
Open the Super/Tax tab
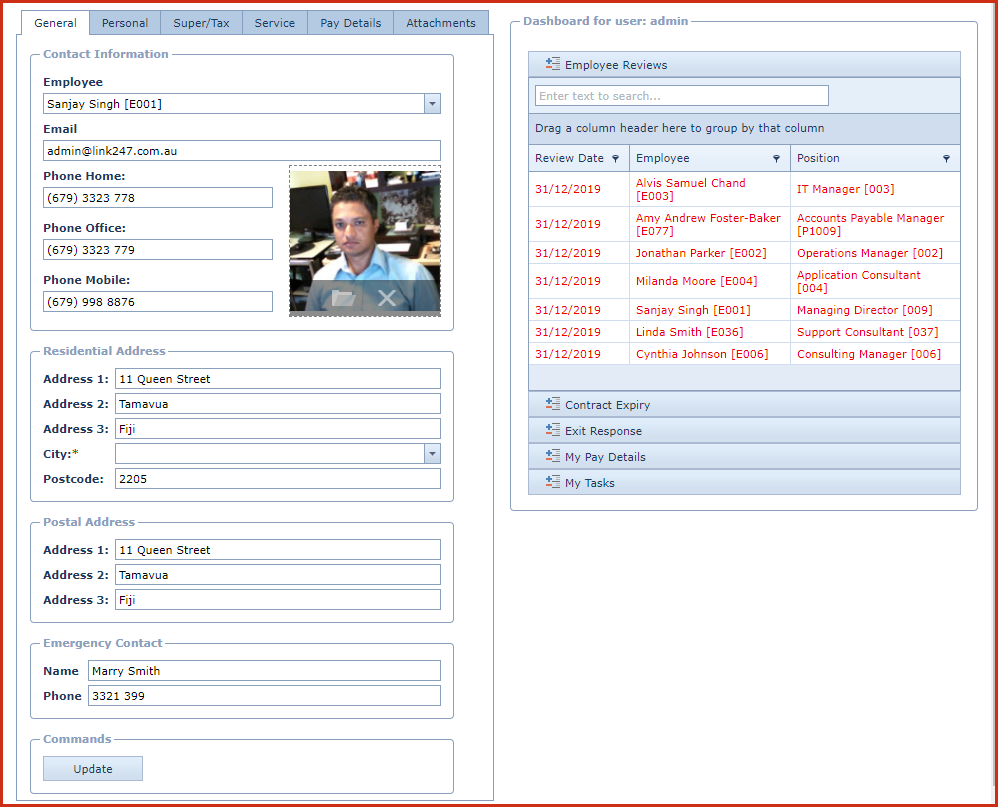coord(201,23)
